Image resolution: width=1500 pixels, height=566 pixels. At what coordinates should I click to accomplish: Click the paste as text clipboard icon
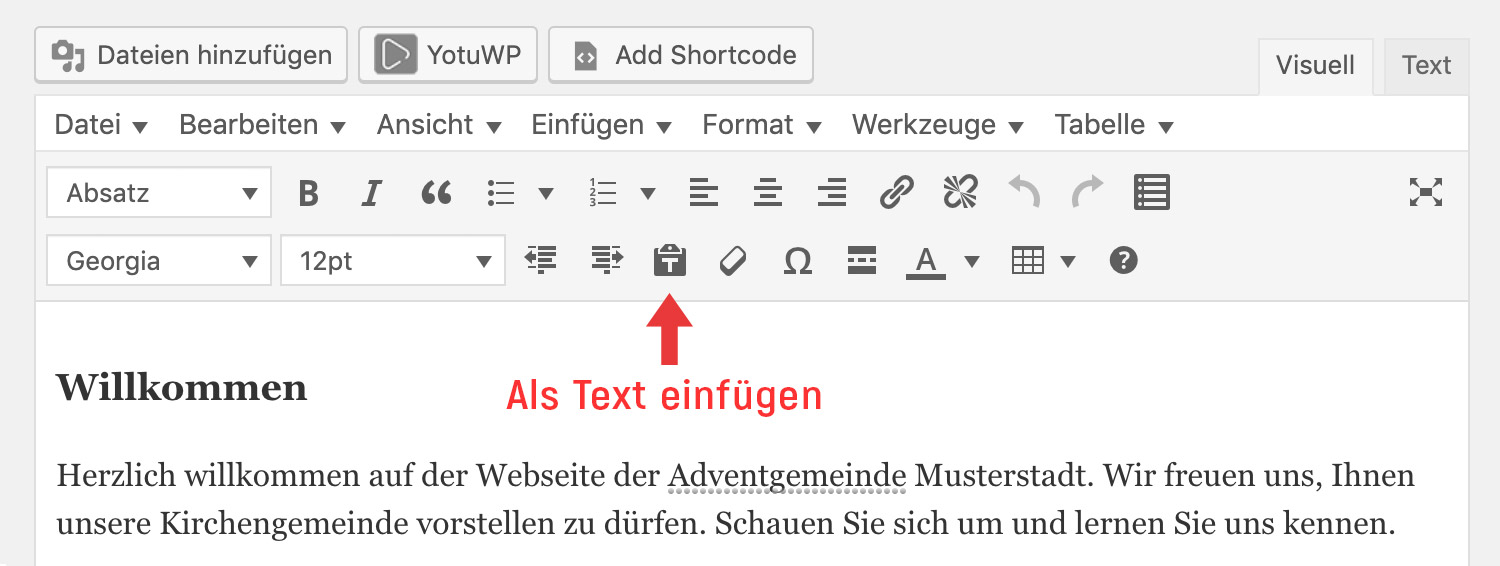(x=670, y=261)
